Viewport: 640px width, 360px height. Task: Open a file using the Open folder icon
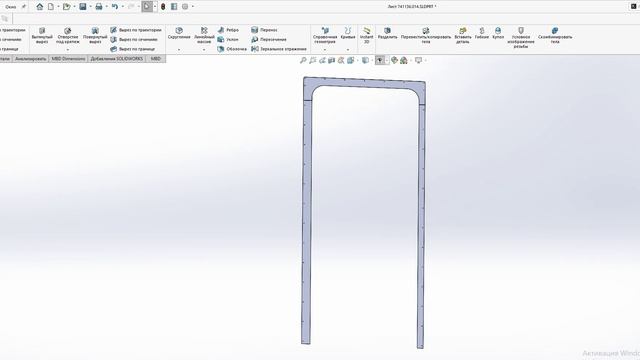pos(67,7)
